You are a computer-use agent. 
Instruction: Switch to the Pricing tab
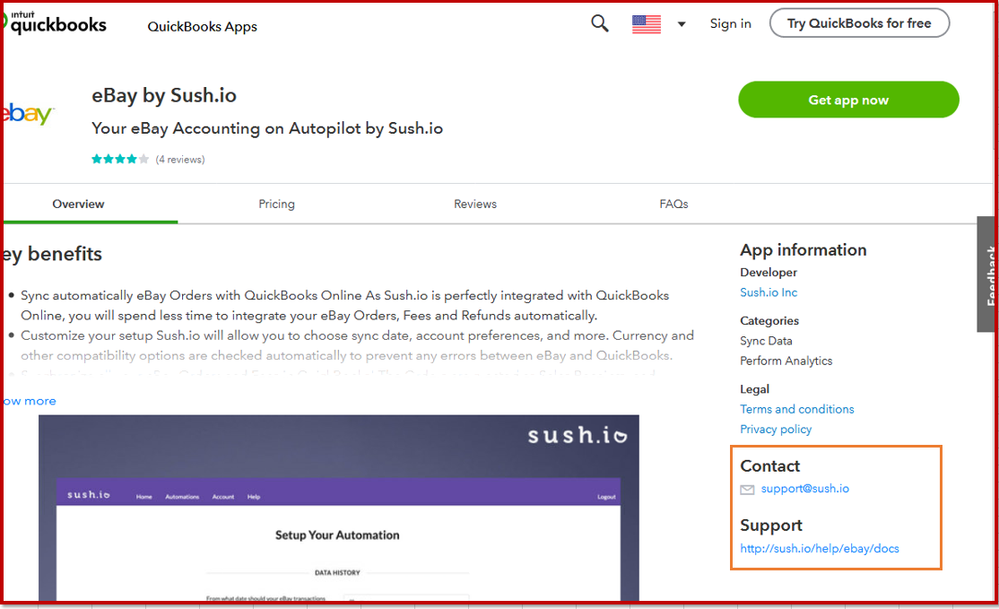[x=277, y=203]
